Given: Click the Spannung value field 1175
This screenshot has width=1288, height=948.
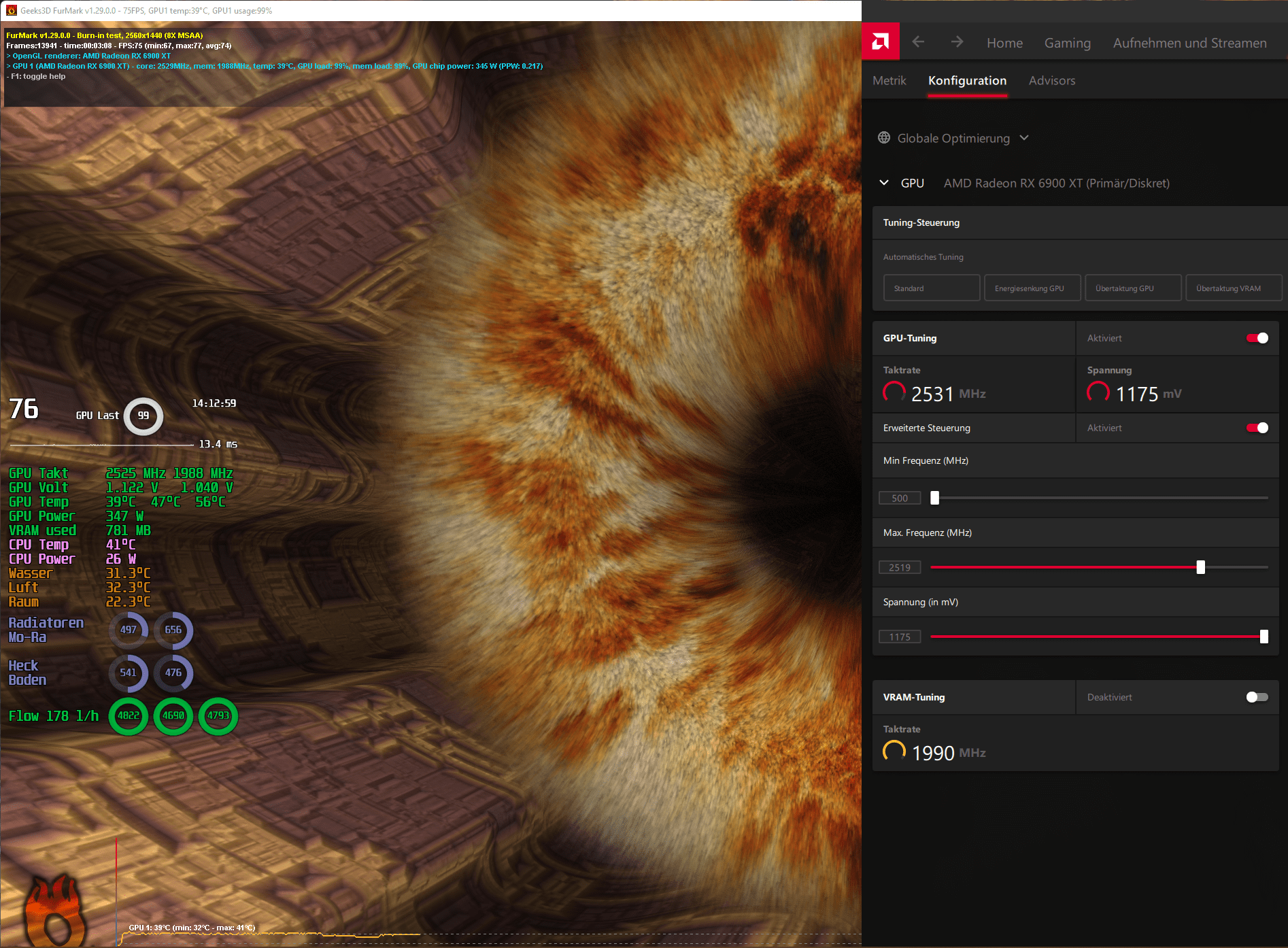Looking at the screenshot, I should click(x=900, y=637).
